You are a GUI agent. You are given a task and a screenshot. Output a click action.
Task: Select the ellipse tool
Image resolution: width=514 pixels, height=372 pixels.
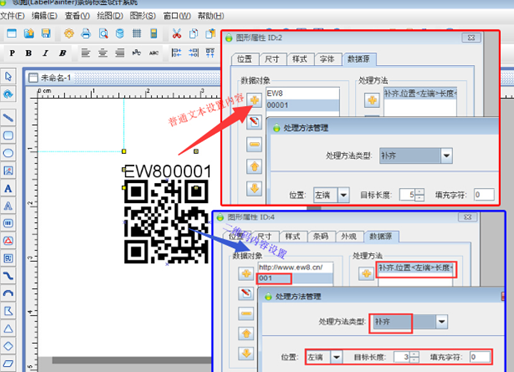click(8, 153)
